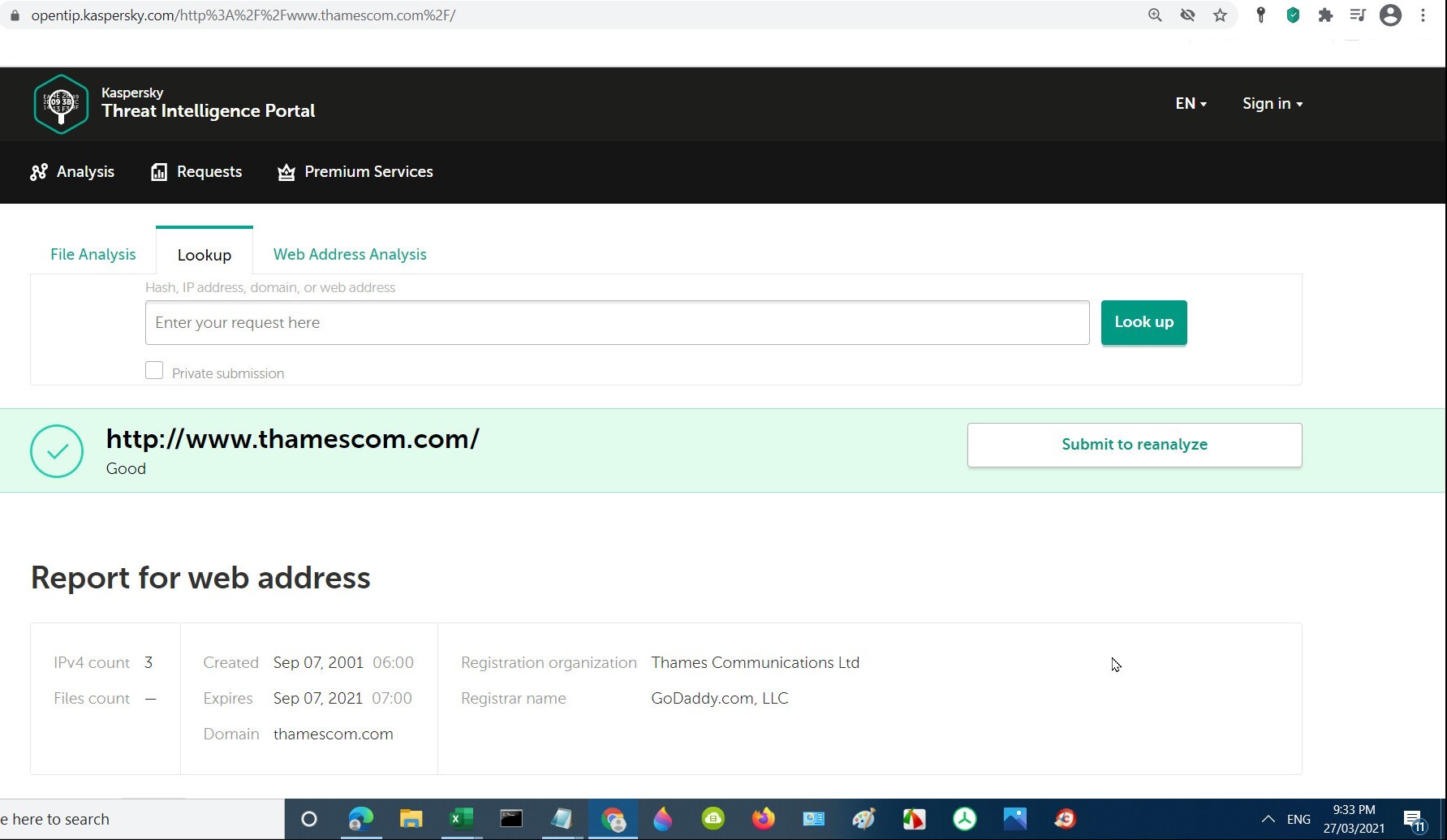Click the browser address bar URL

click(x=243, y=15)
